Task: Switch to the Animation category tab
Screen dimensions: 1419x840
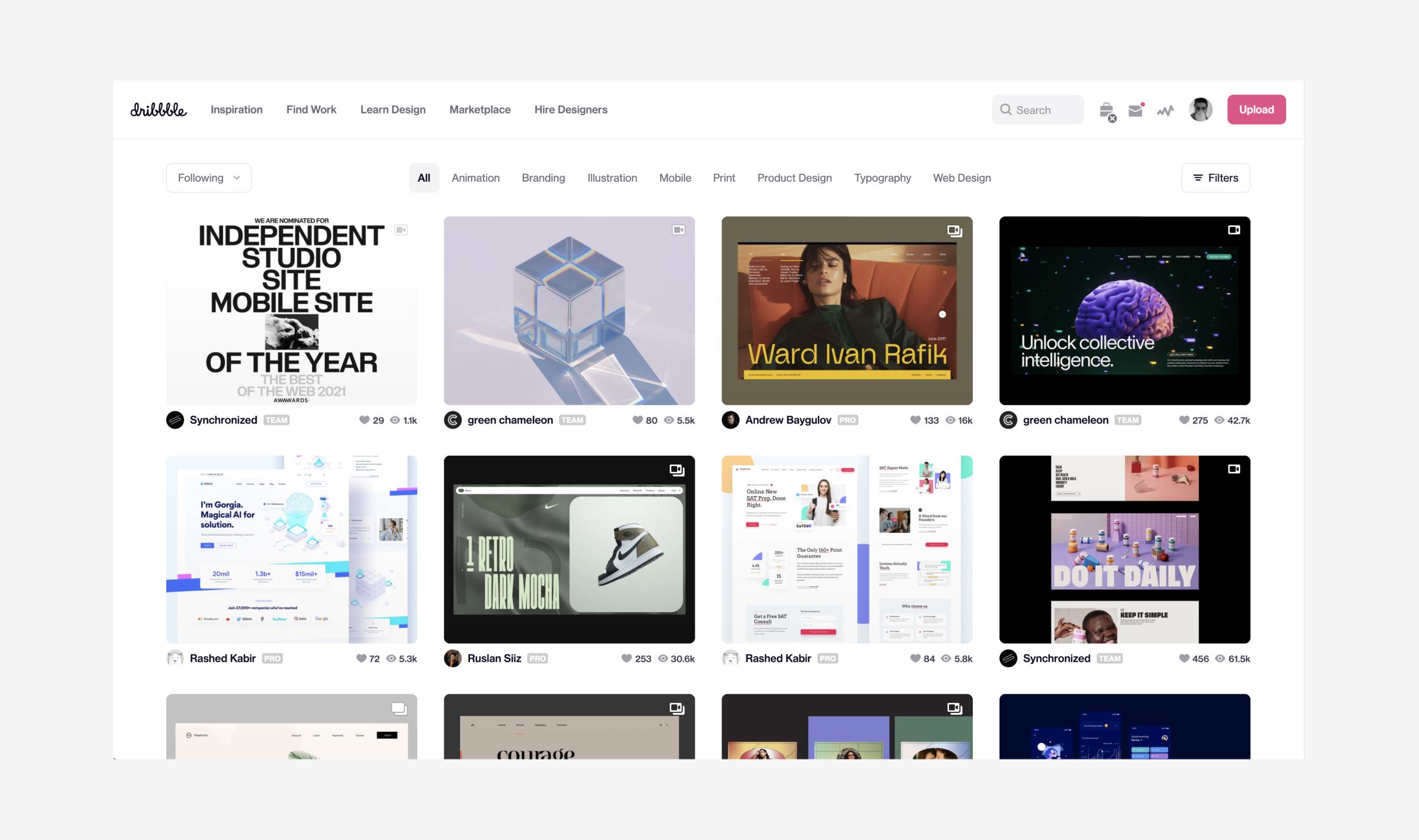Action: 476,178
